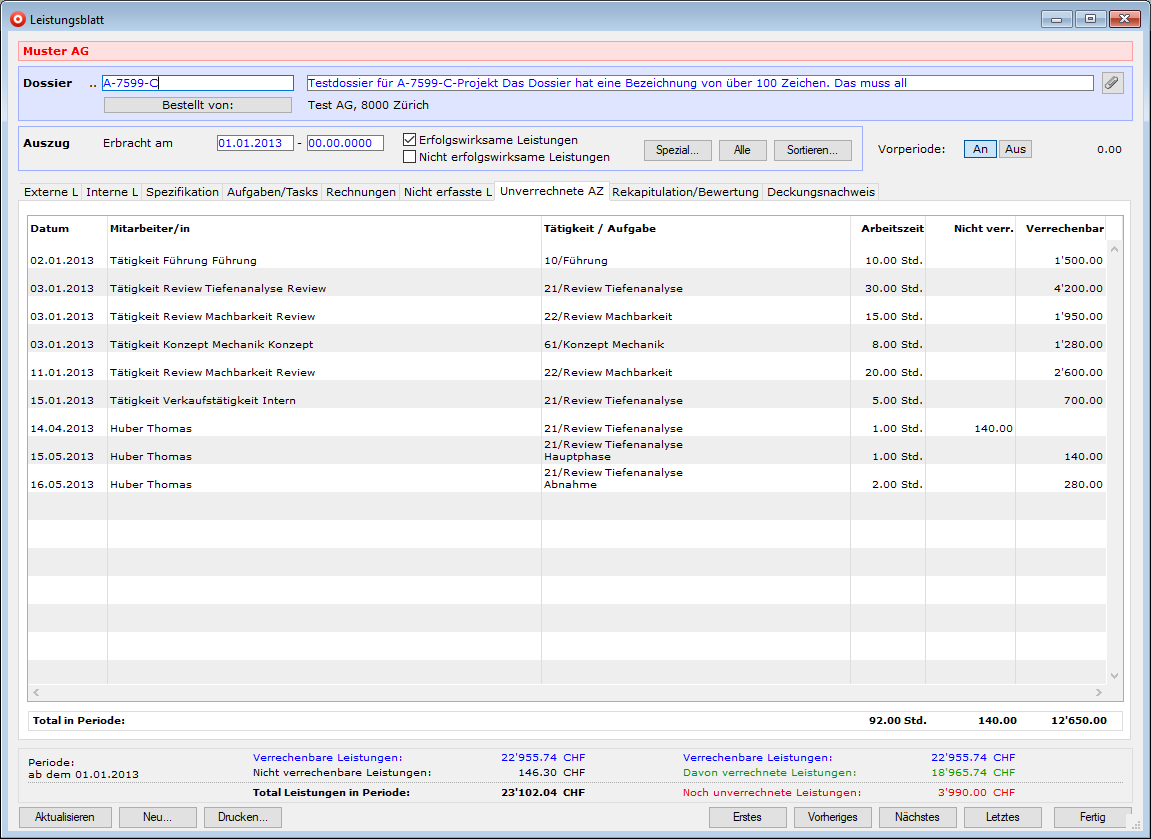Enable Nicht erfolgswirksame Leistungen checkbox
Image resolution: width=1151 pixels, height=839 pixels.
[409, 157]
